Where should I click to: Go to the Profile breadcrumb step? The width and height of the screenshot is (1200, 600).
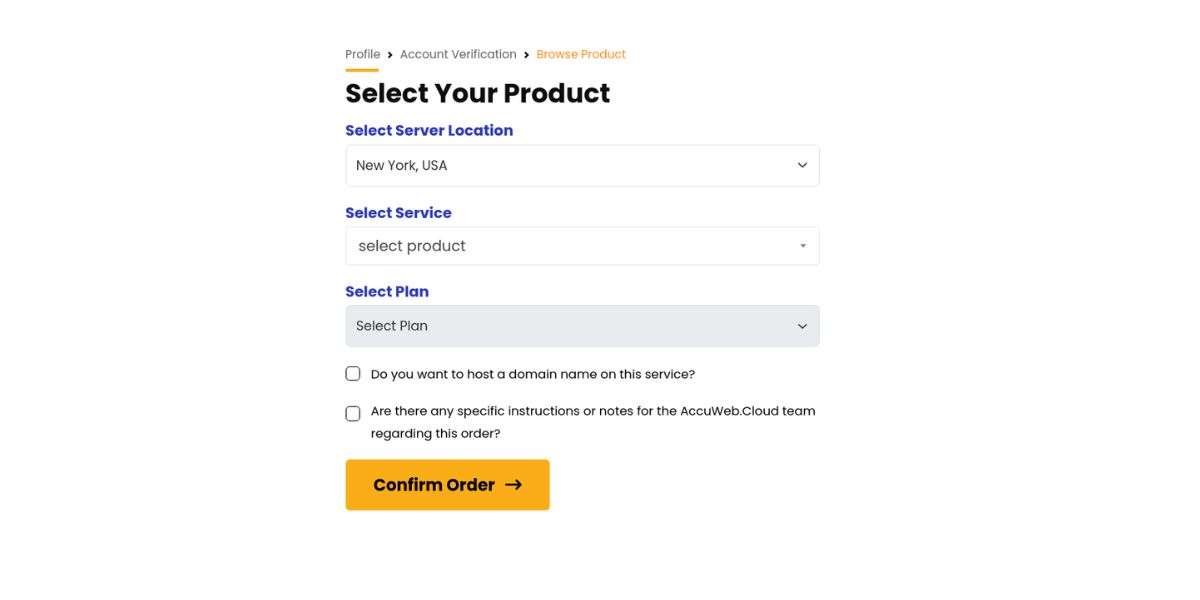click(x=362, y=53)
